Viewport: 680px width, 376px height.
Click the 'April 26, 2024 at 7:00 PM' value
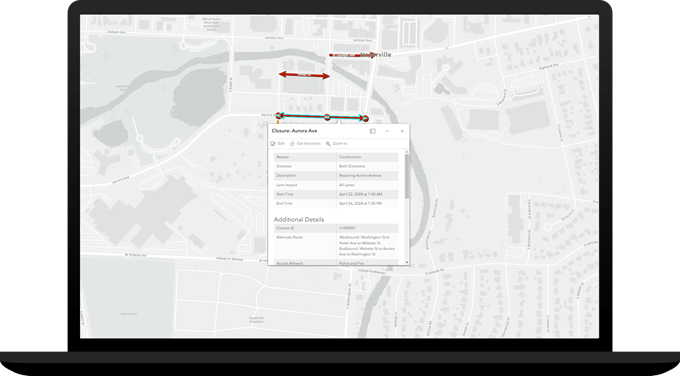tap(360, 203)
